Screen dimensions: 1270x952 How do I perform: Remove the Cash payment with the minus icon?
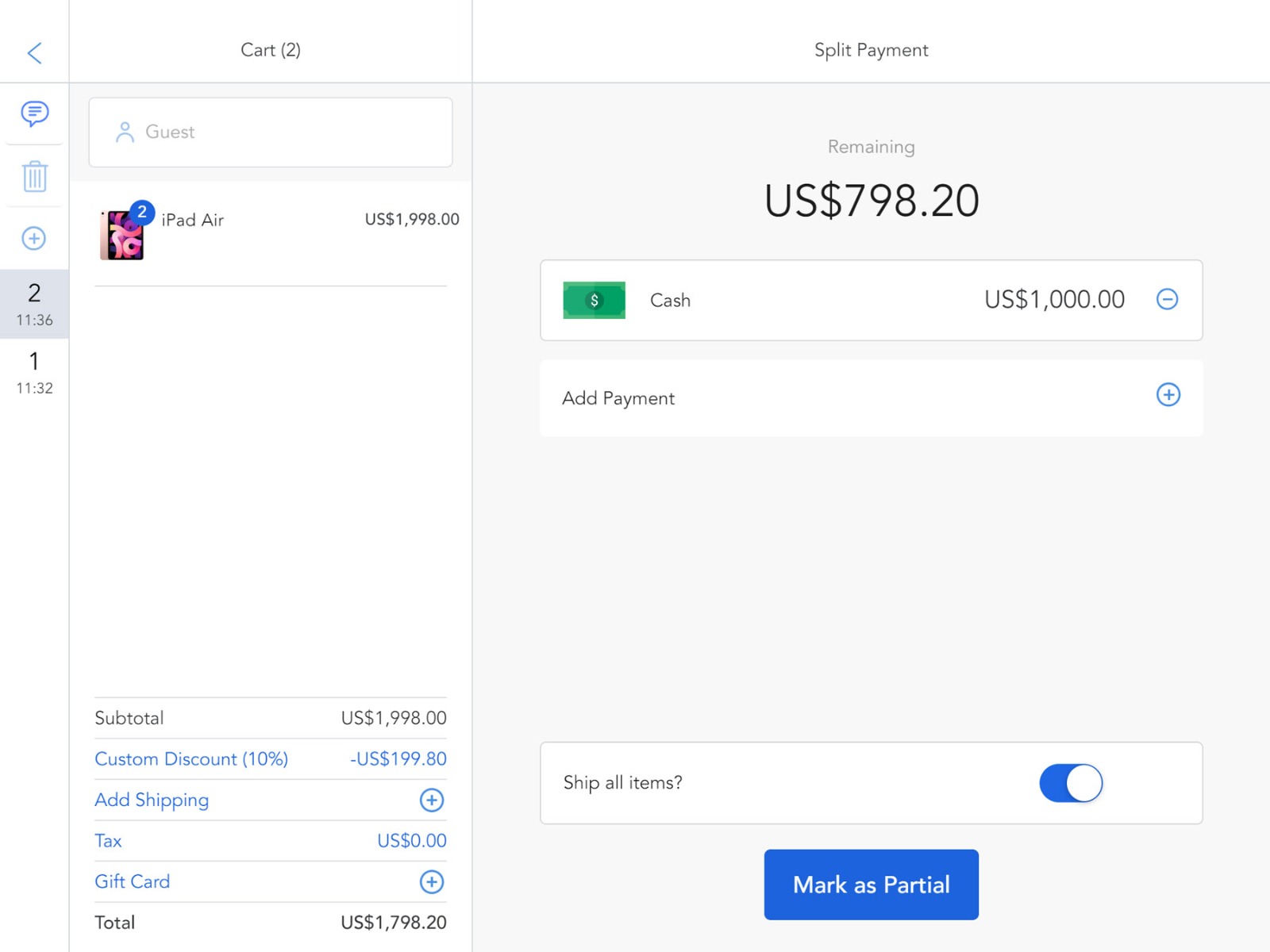1167,300
